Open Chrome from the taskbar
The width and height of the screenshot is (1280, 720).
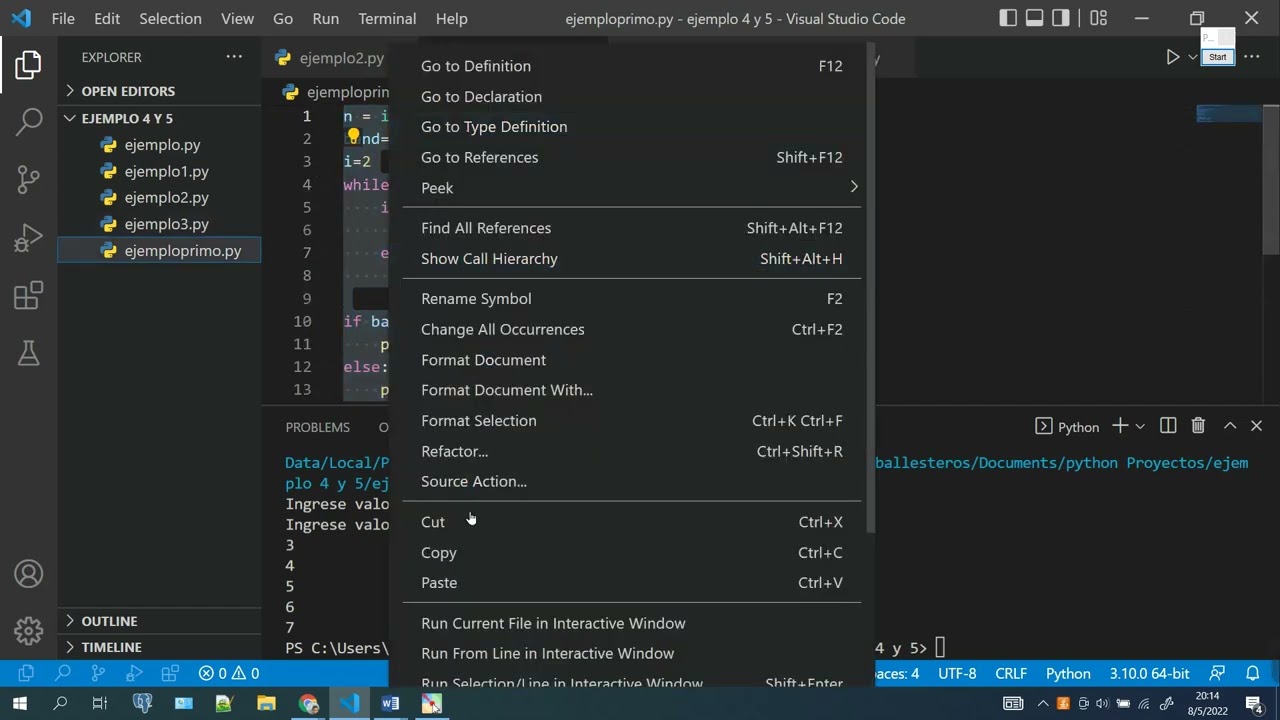coord(308,704)
